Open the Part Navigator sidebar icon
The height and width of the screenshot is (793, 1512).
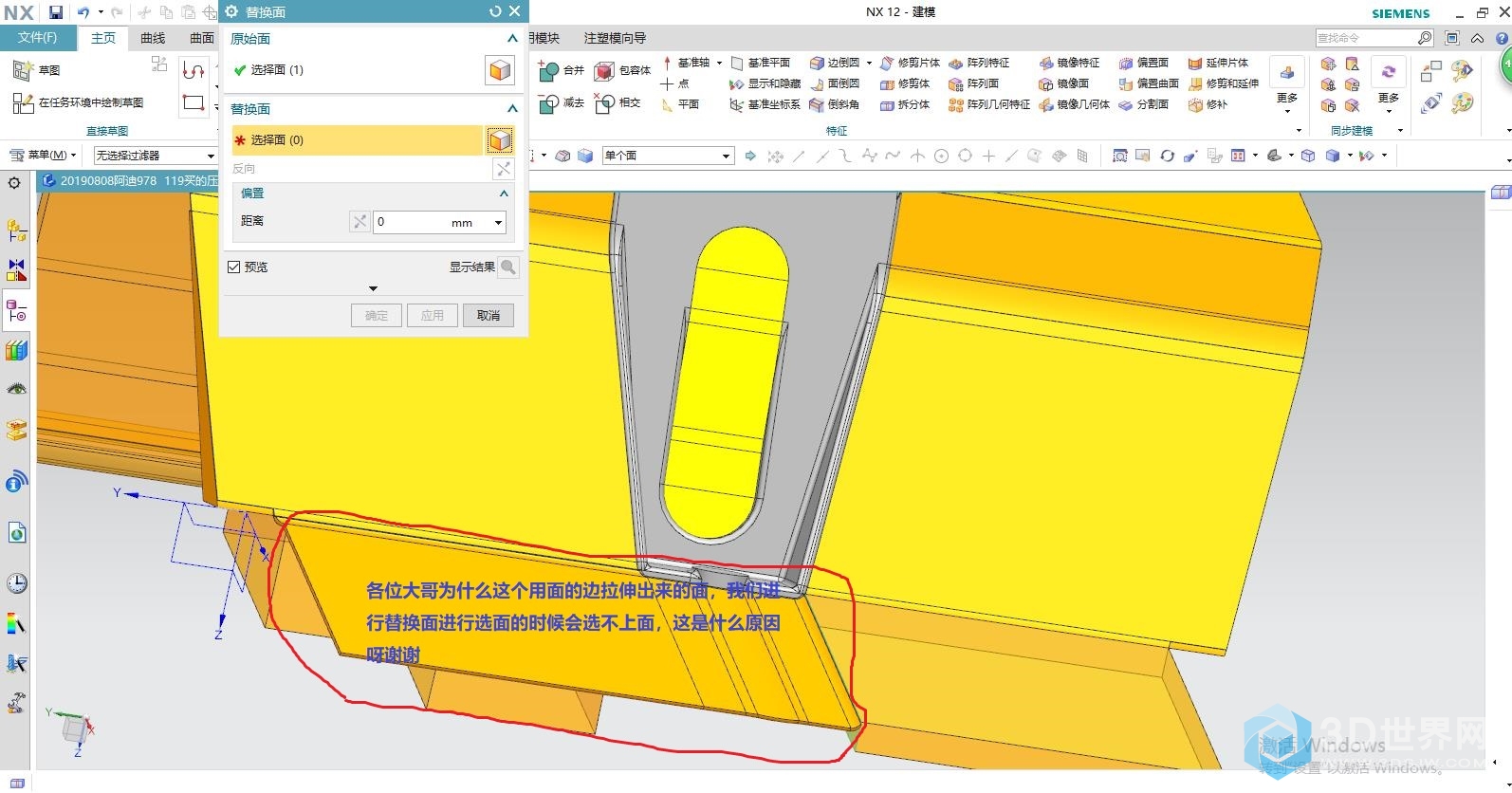click(x=16, y=312)
